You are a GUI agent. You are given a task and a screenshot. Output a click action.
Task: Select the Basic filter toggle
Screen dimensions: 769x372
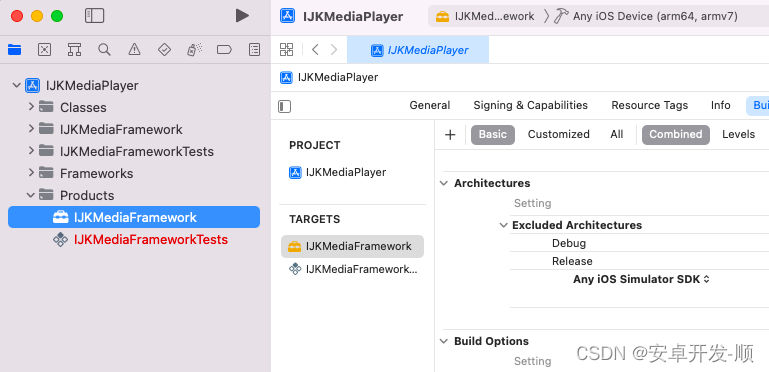coord(493,134)
